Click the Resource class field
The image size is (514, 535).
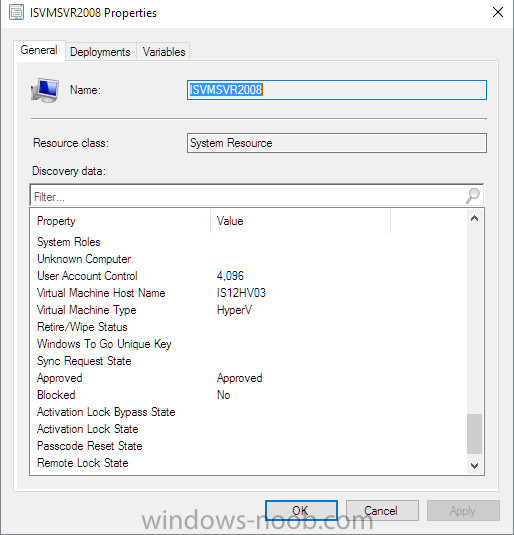pyautogui.click(x=337, y=143)
